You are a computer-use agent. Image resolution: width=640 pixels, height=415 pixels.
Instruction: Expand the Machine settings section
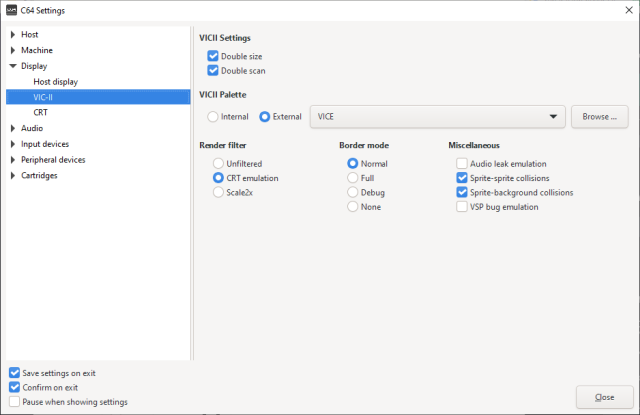click(13, 50)
